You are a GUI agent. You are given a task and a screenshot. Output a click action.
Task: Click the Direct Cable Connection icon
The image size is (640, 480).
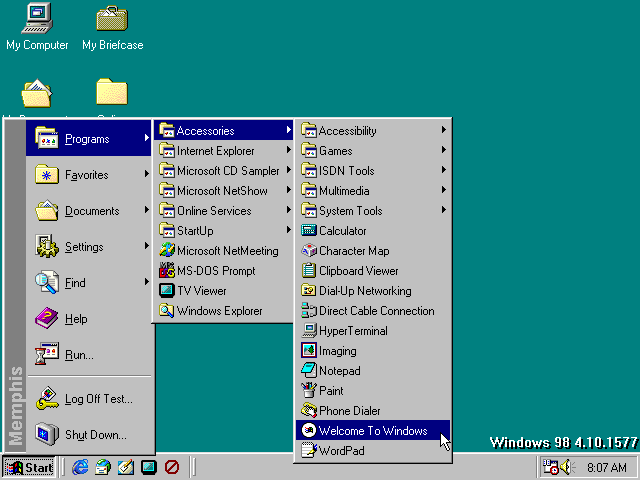click(309, 311)
